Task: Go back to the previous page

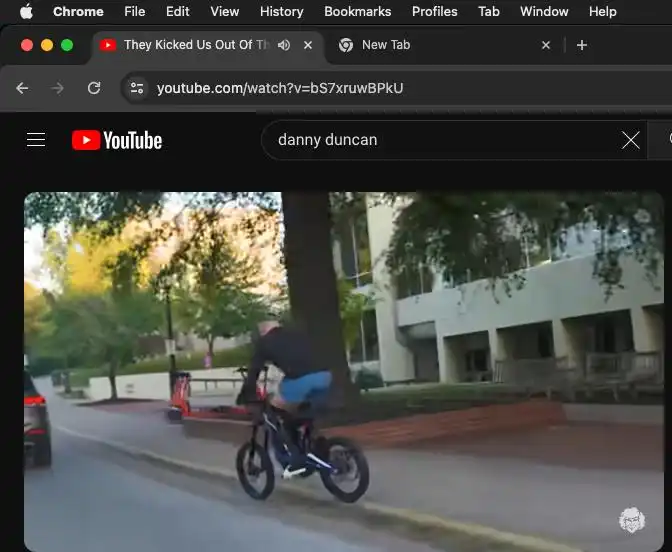Action: [x=22, y=88]
